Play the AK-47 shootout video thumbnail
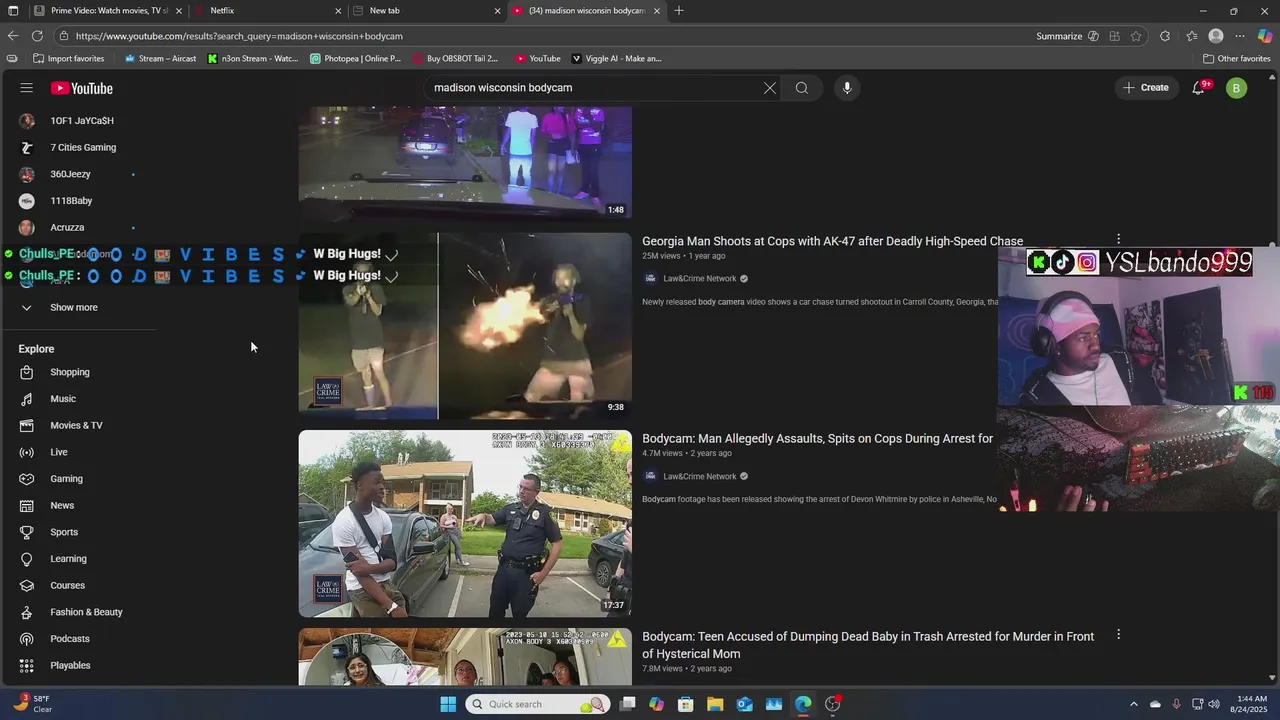This screenshot has width=1280, height=720. pyautogui.click(x=465, y=326)
